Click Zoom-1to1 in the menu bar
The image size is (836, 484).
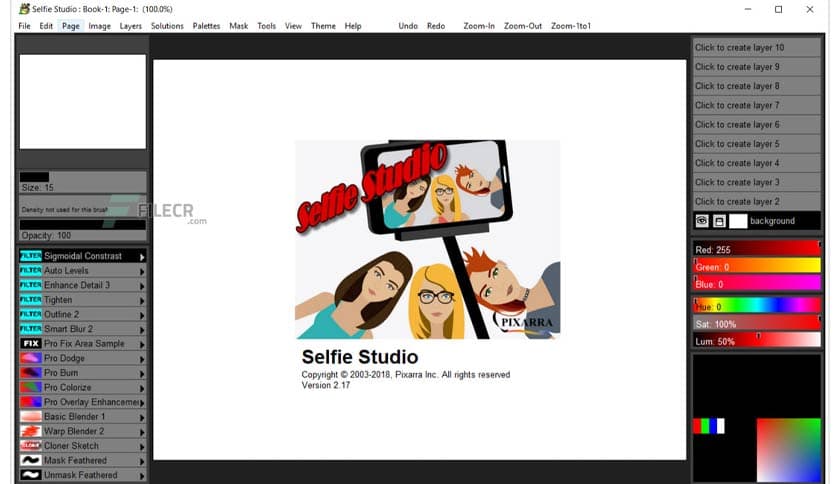click(570, 26)
